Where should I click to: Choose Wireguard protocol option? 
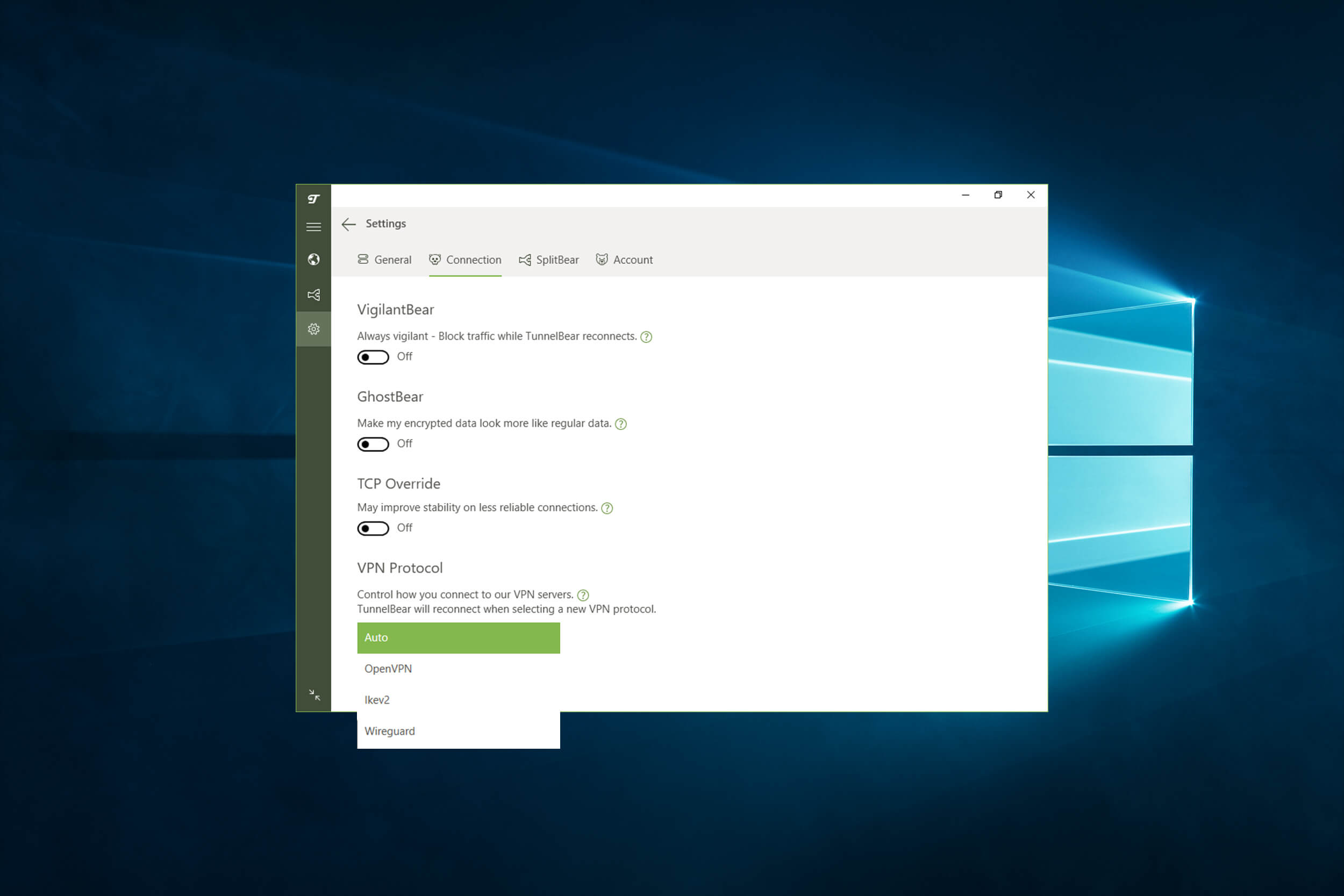pyautogui.click(x=458, y=732)
